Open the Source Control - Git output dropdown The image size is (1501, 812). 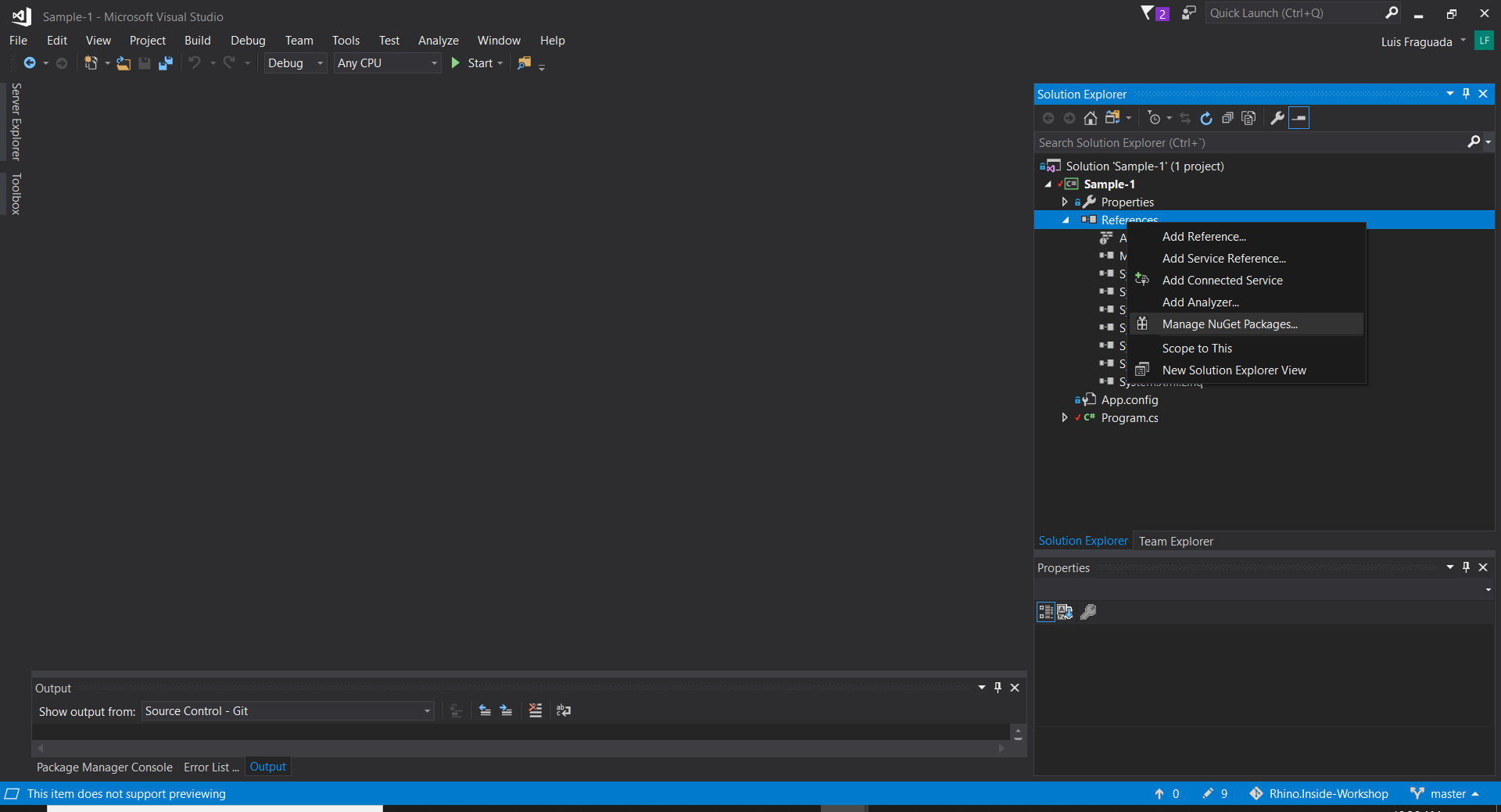[x=288, y=711]
